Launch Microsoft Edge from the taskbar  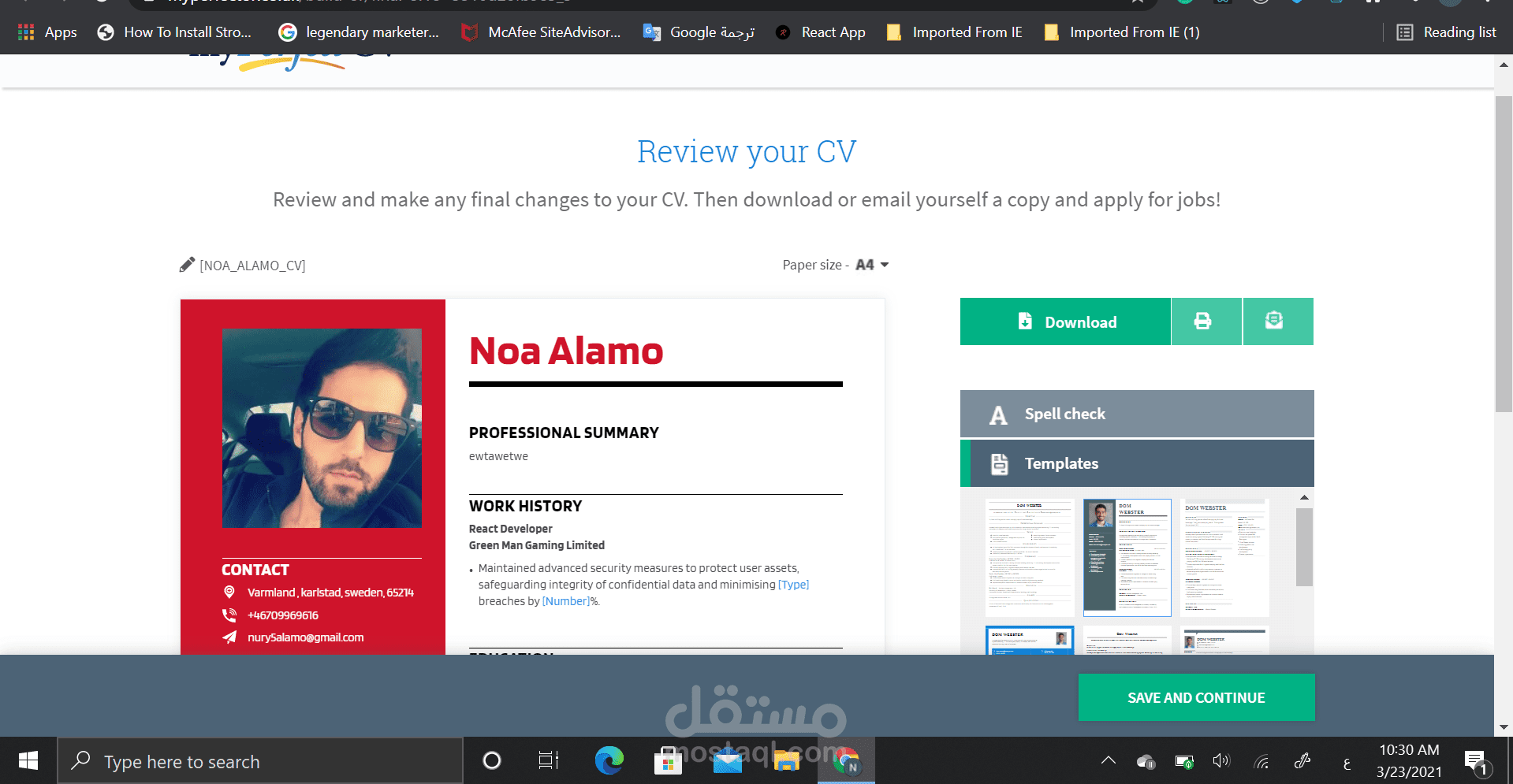(x=609, y=760)
